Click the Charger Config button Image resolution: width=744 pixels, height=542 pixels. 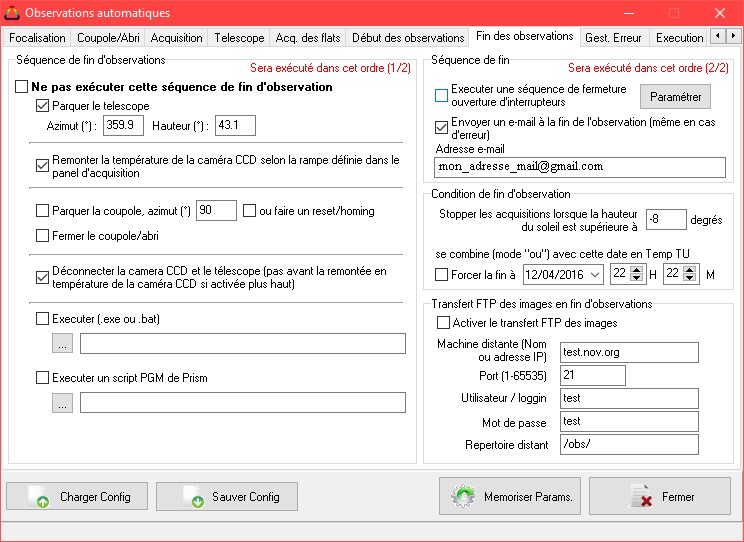(75, 496)
